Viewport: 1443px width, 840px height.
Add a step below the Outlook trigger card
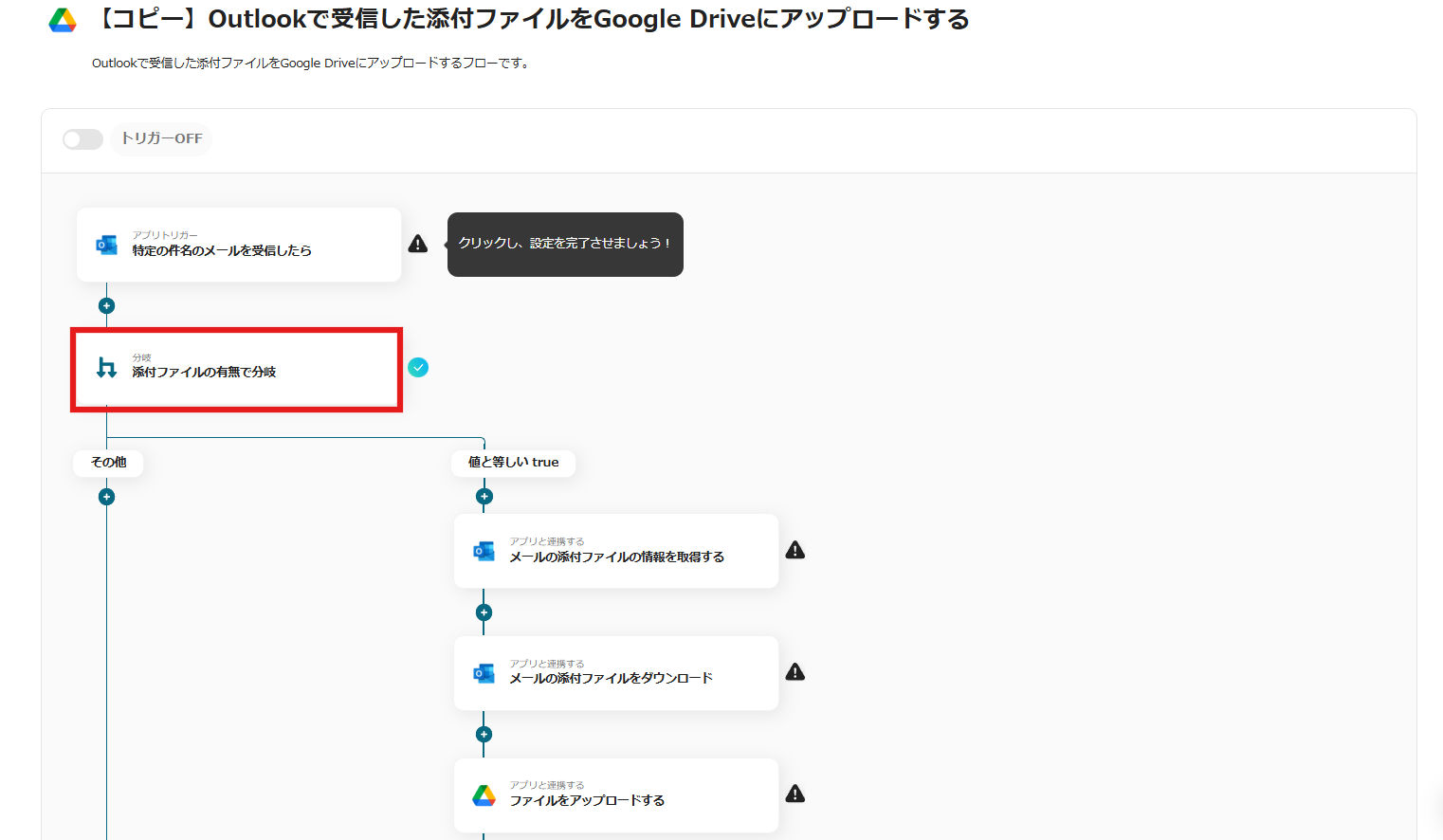click(107, 306)
